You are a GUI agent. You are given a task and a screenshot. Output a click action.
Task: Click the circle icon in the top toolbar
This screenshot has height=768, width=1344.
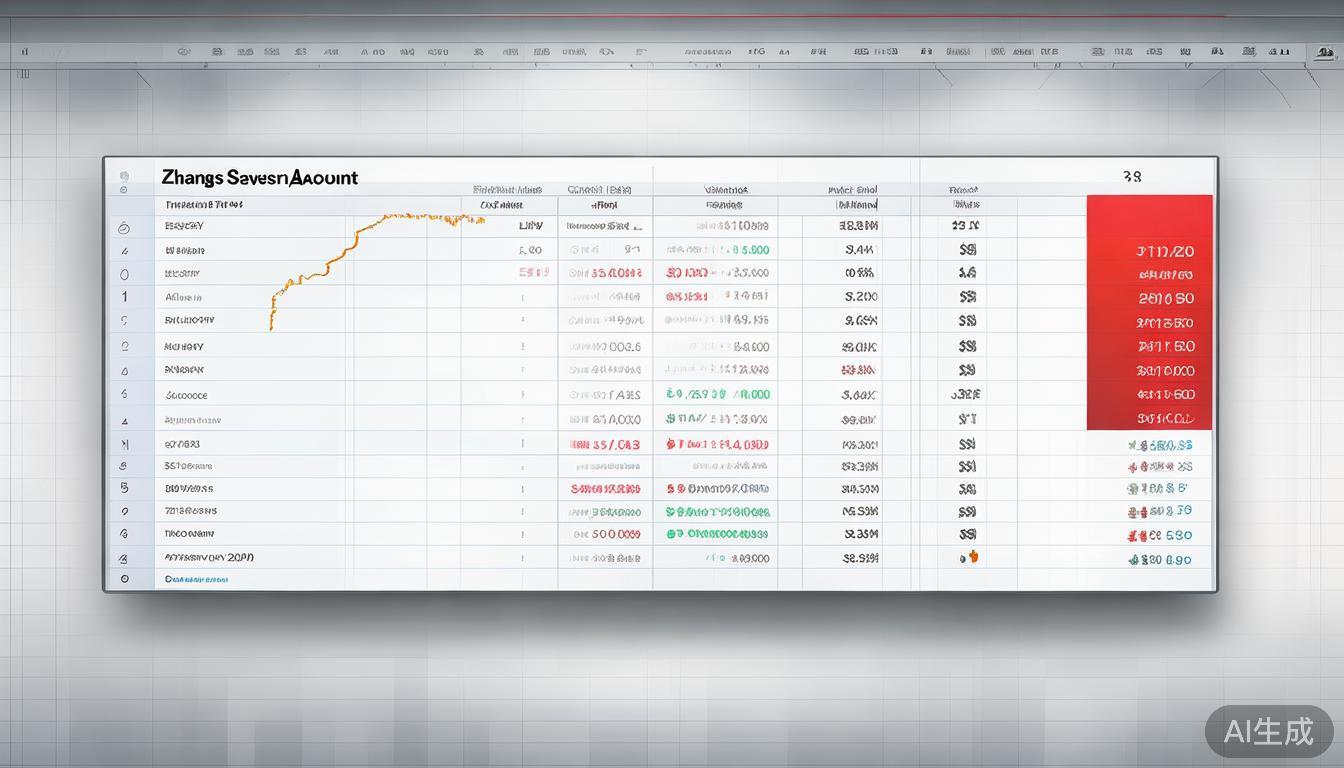click(184, 51)
